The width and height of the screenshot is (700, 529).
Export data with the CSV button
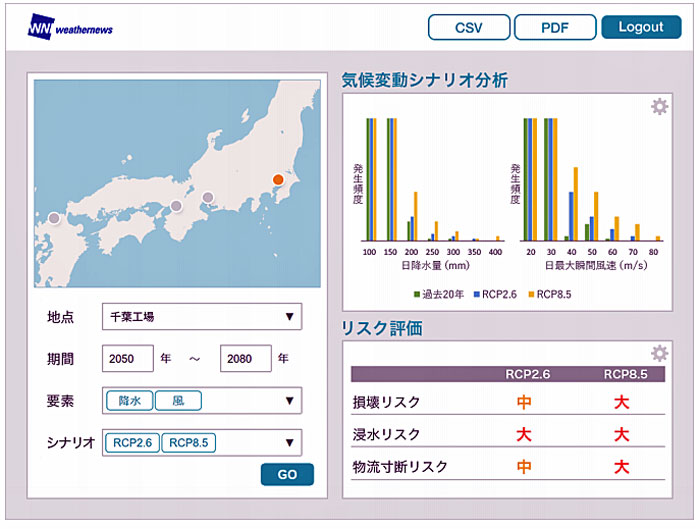click(x=469, y=27)
